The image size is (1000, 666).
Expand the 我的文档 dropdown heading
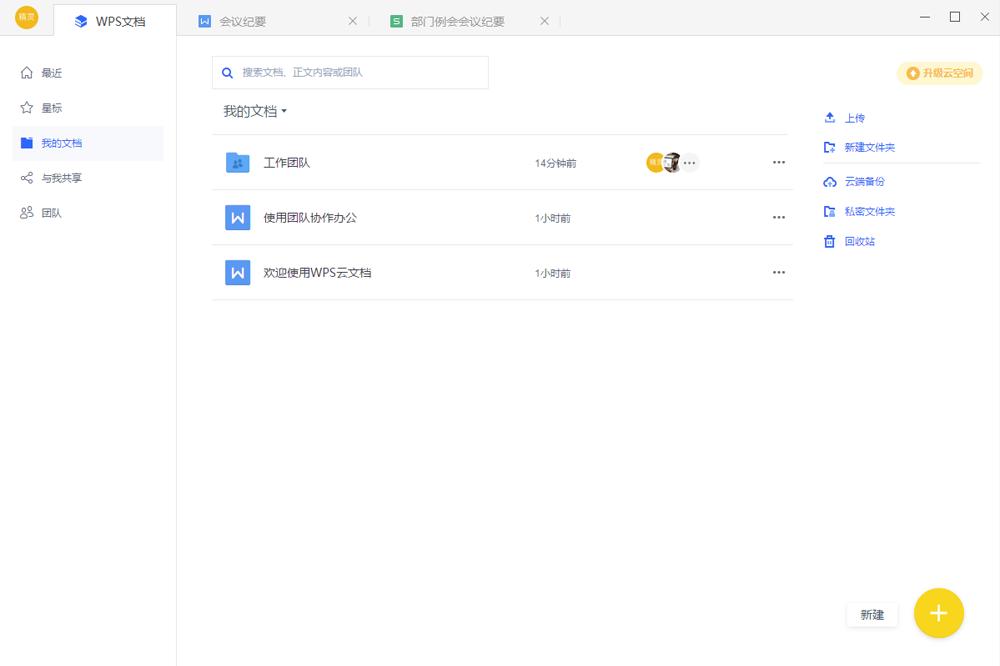click(255, 111)
